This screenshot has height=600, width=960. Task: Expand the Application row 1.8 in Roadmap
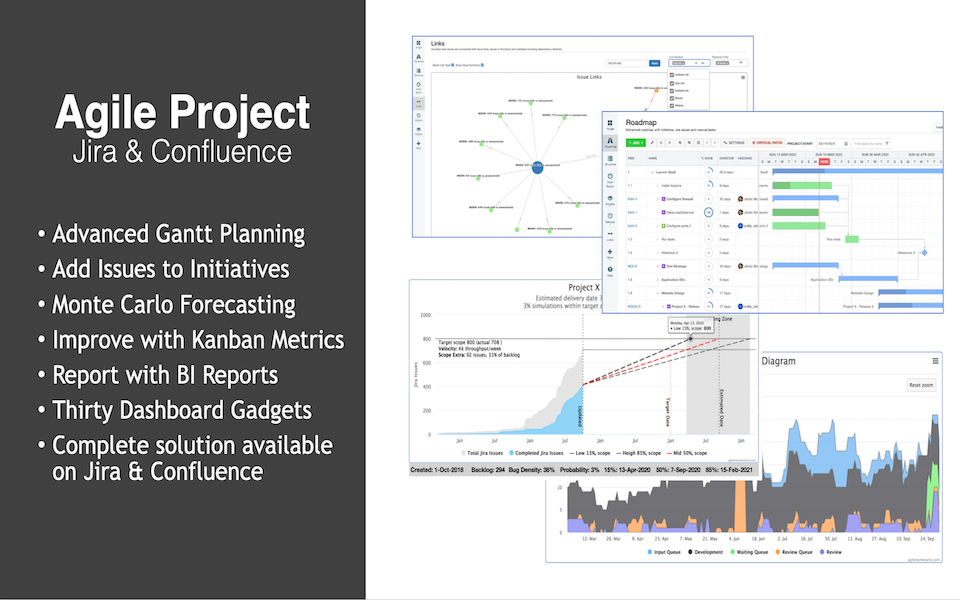tap(658, 280)
